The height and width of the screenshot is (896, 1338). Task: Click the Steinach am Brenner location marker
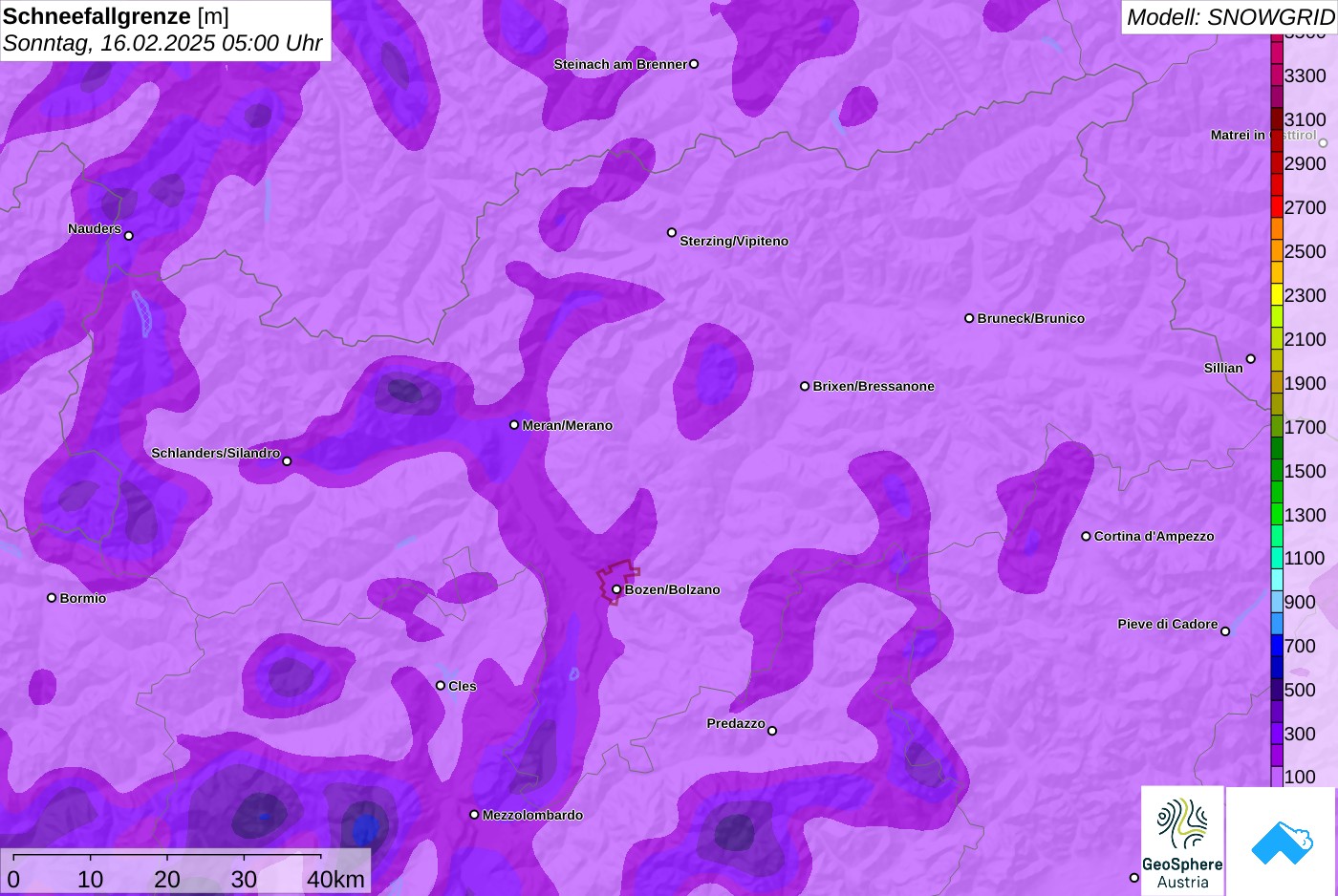694,64
